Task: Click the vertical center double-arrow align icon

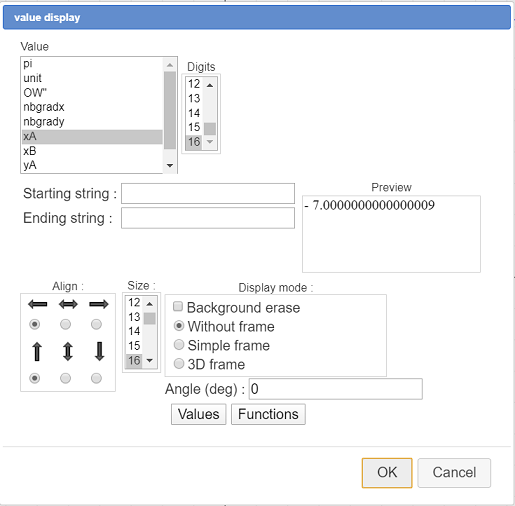Action: [68, 352]
